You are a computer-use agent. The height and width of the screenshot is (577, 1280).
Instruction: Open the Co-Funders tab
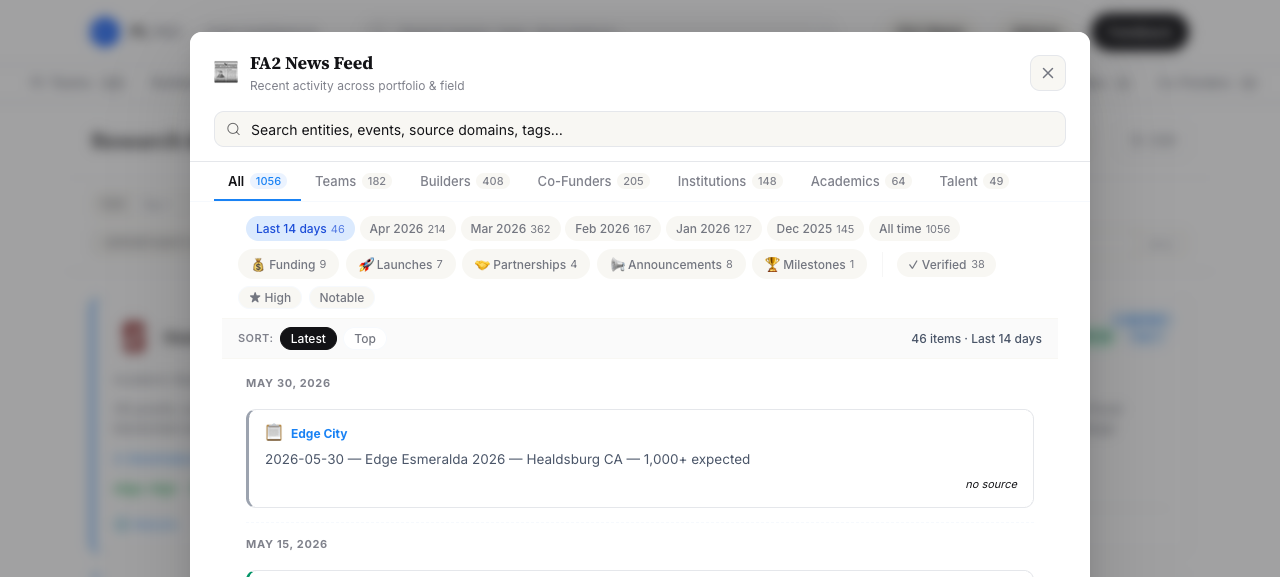tap(594, 181)
